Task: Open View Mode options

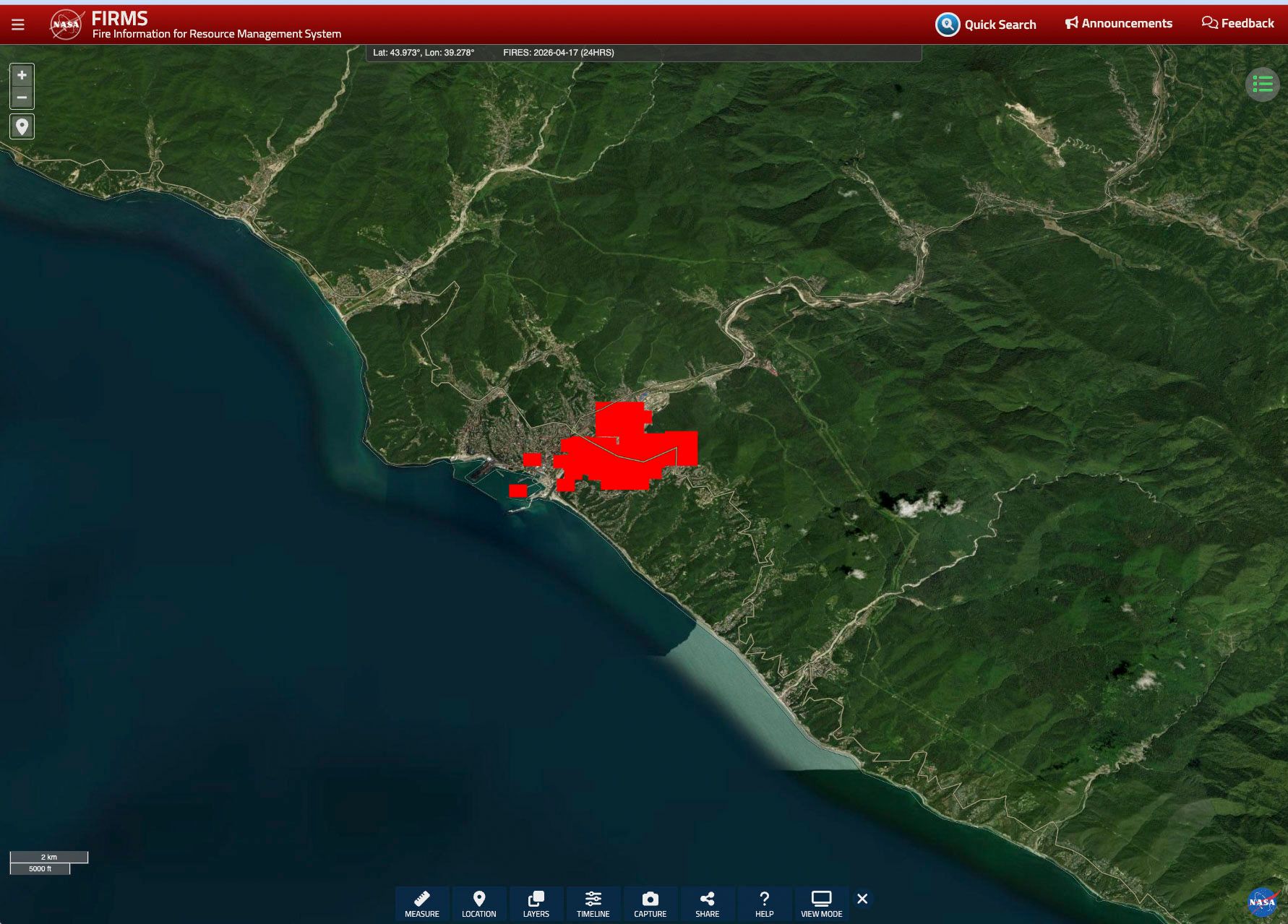Action: (822, 904)
